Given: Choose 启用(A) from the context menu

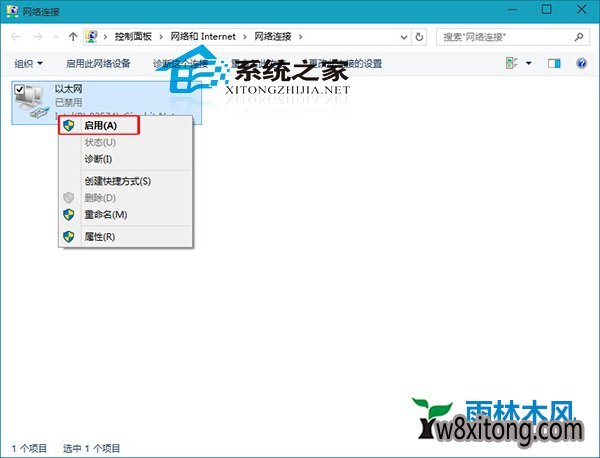Looking at the screenshot, I should click(101, 126).
